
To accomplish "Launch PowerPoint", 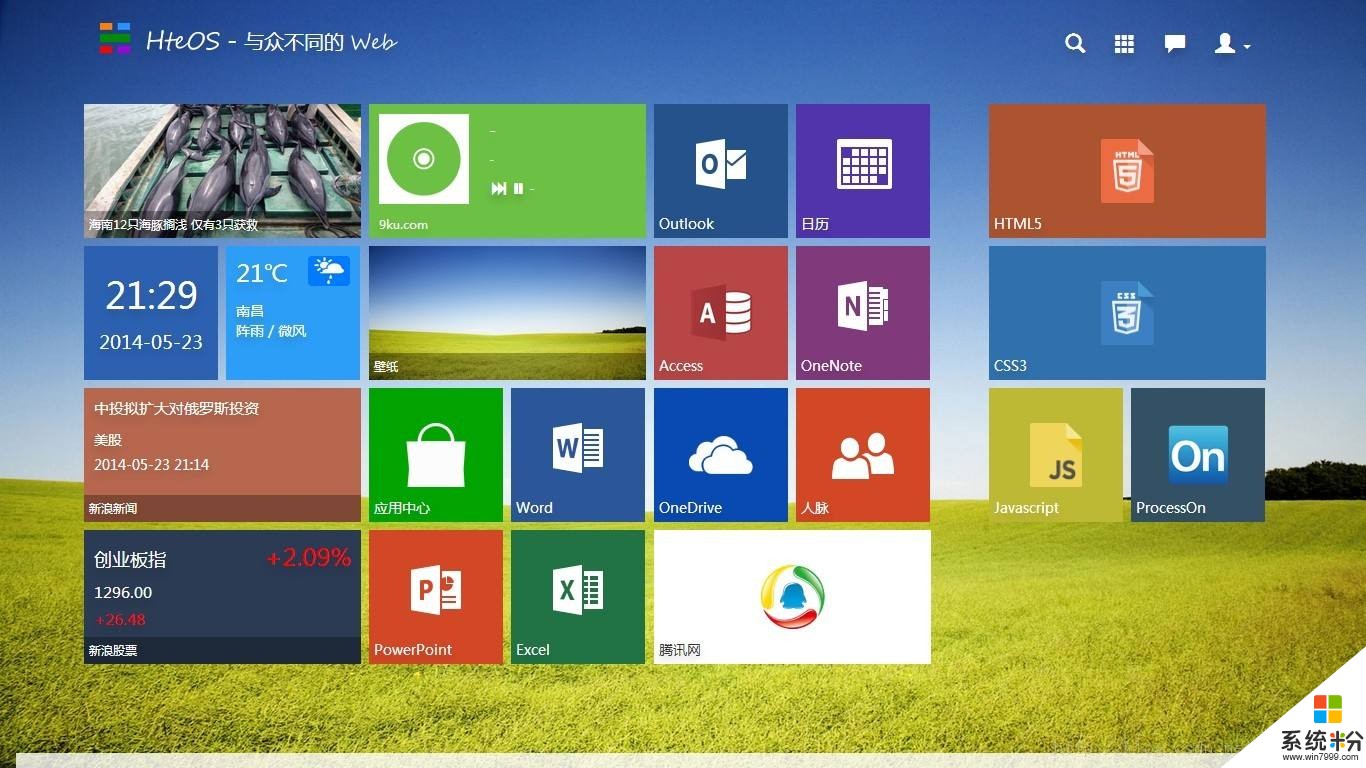I will 435,597.
